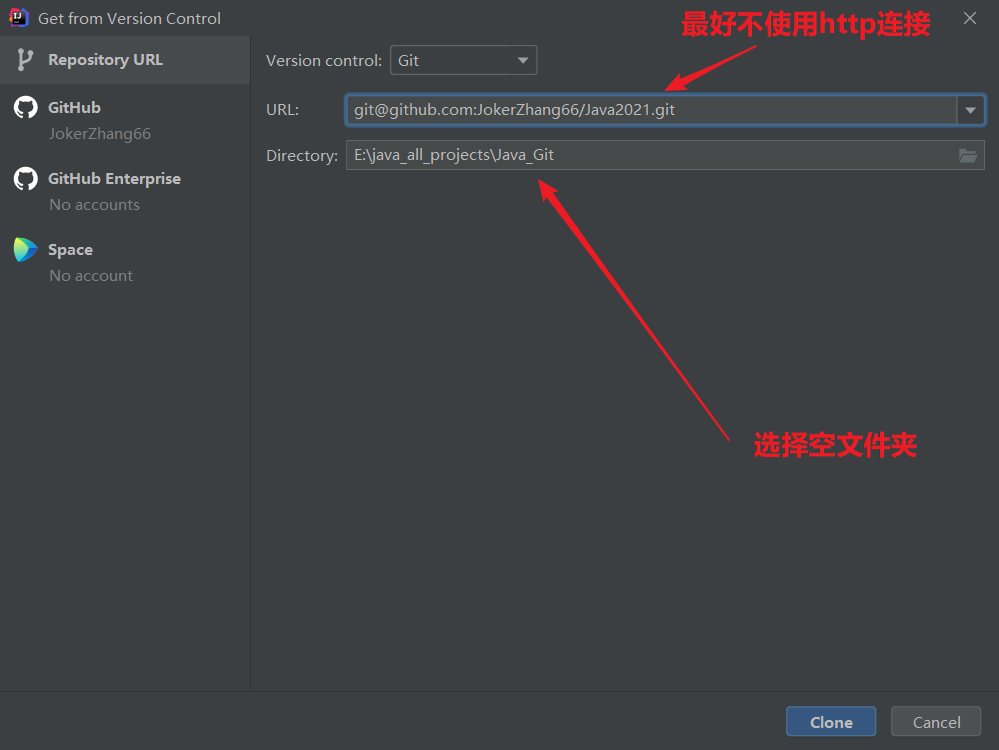Click the JetBrains Space logo icon

pos(25,250)
